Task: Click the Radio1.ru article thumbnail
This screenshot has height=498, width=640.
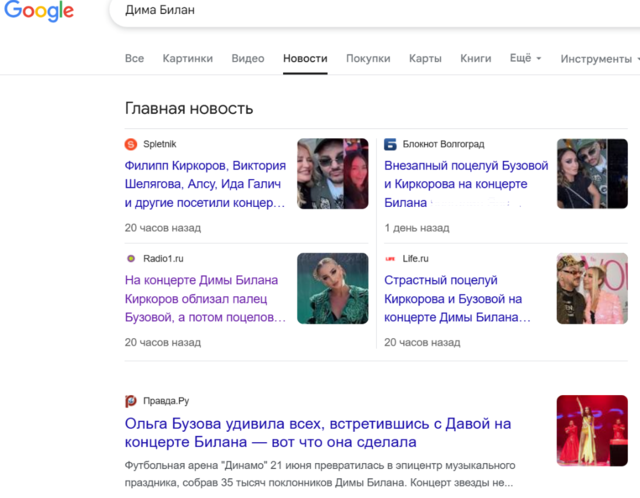Action: tap(333, 289)
